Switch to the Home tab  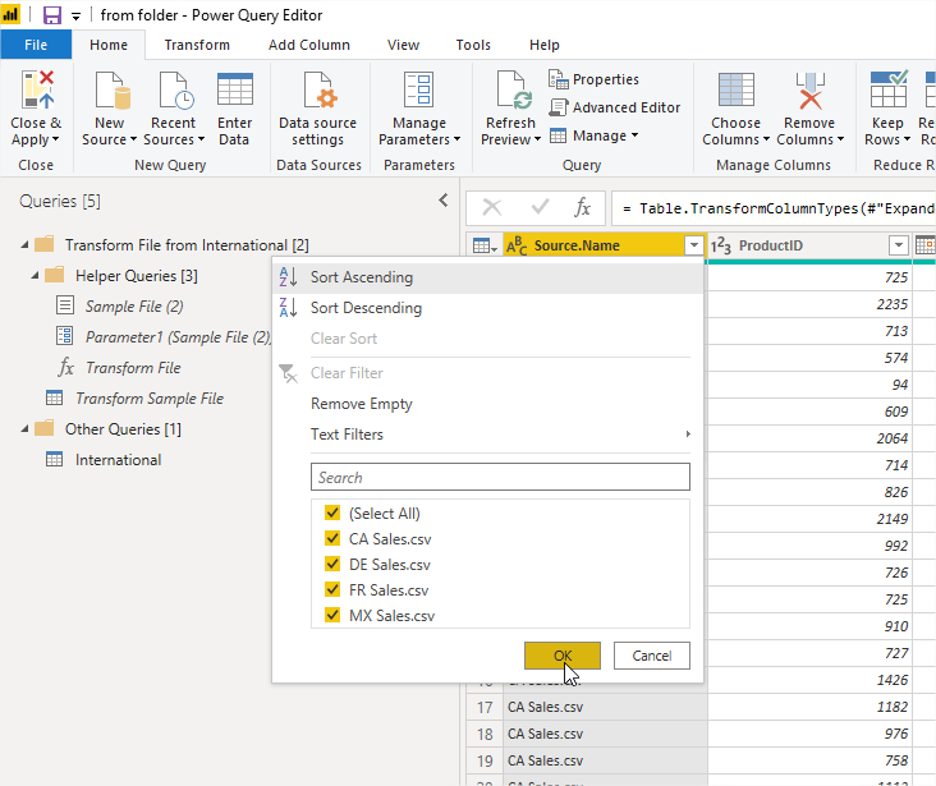point(108,45)
